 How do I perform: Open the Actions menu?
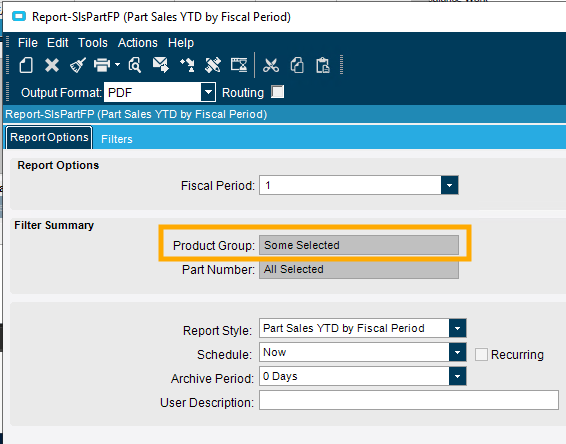(x=138, y=43)
